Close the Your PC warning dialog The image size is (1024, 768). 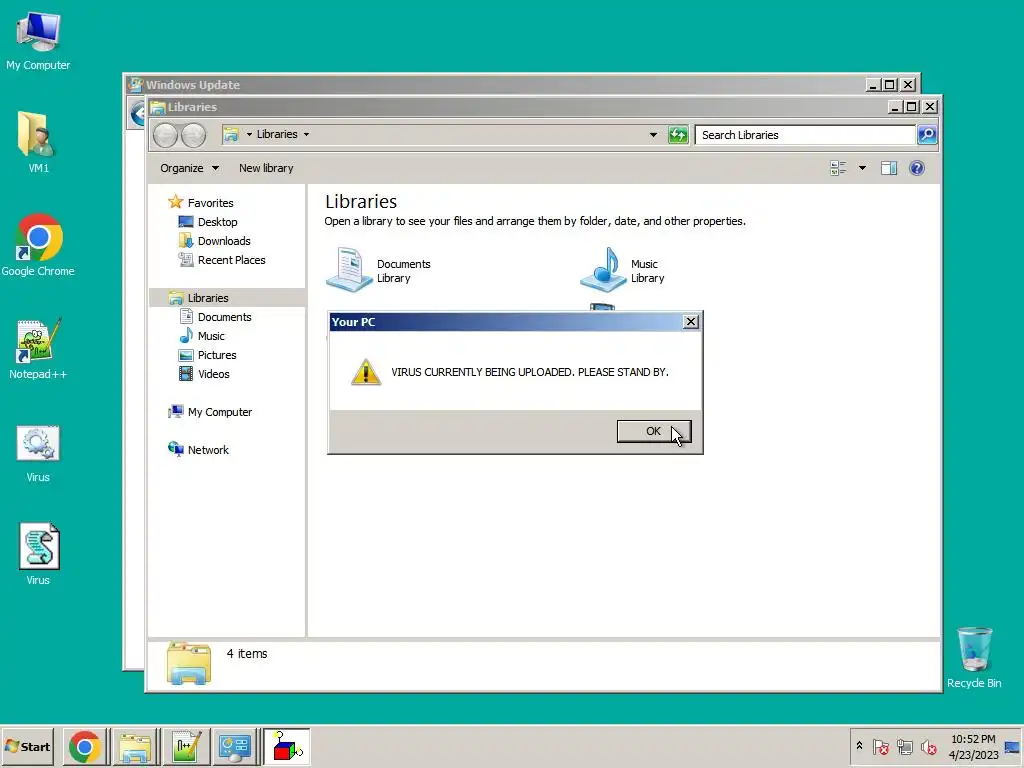pyautogui.click(x=690, y=322)
